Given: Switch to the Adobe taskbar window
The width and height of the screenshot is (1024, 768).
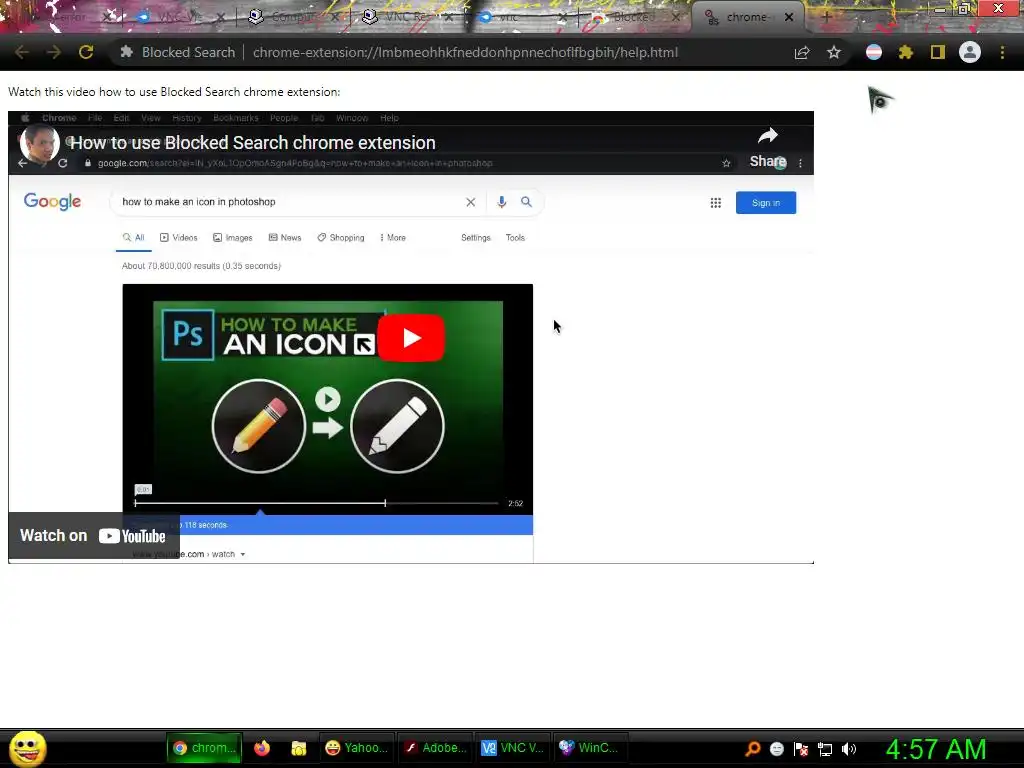Looking at the screenshot, I should [435, 748].
